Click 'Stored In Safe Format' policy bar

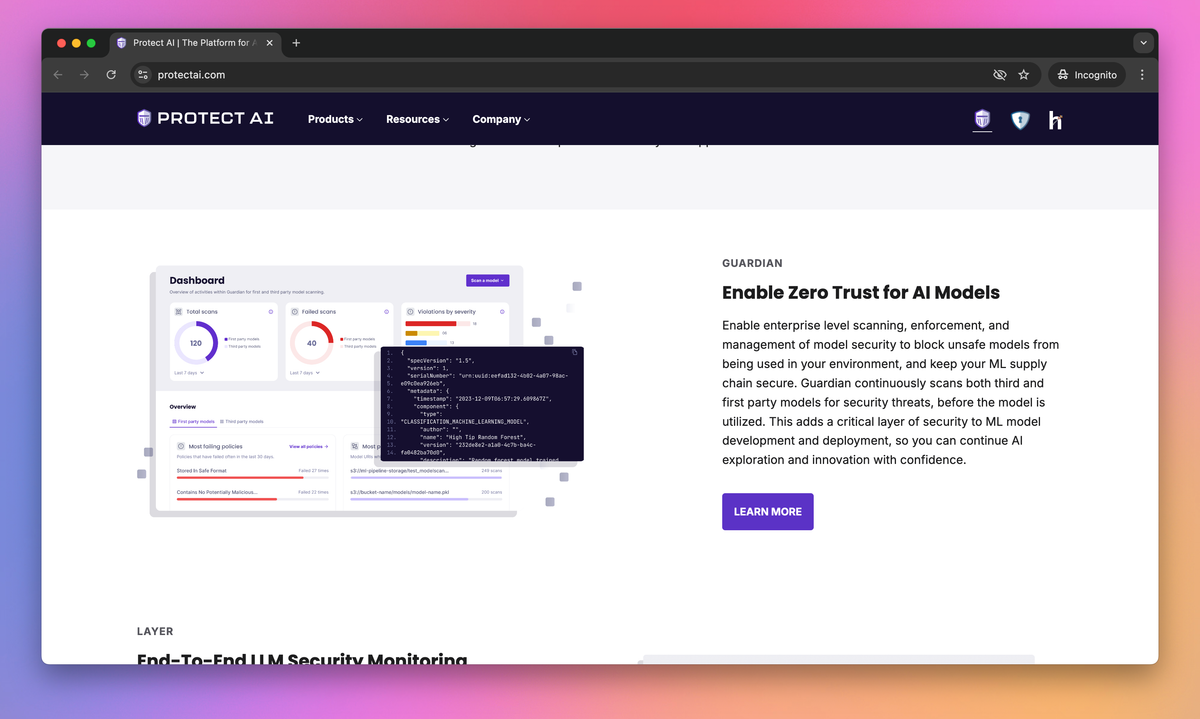253,477
